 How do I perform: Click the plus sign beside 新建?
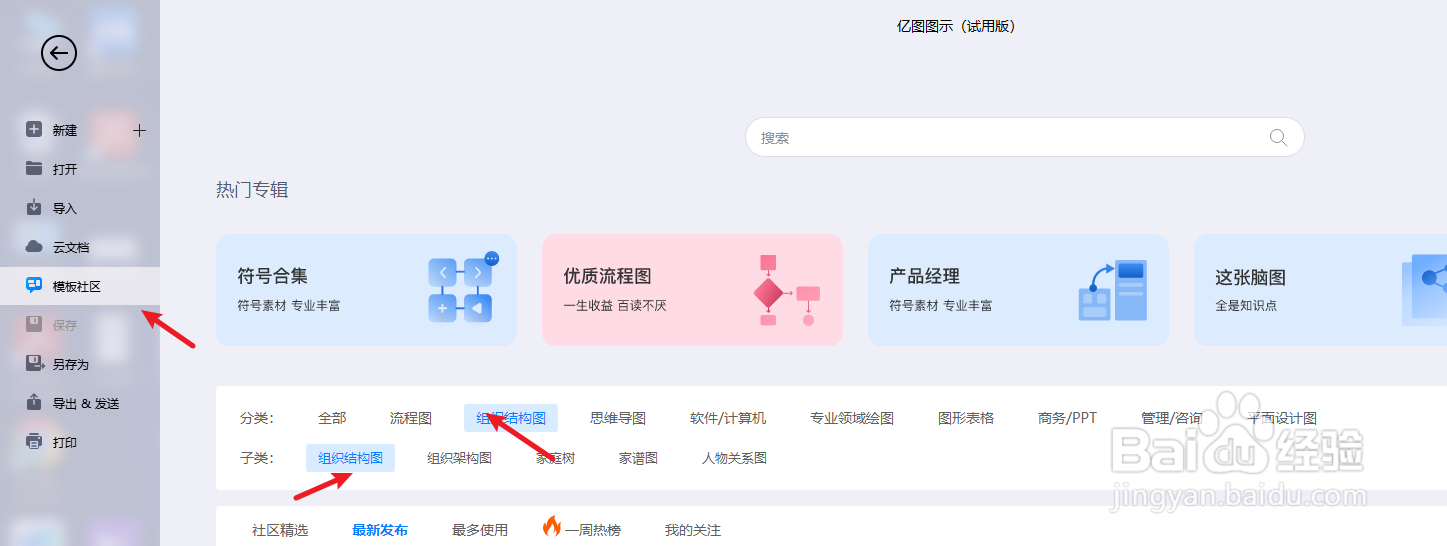pos(139,130)
